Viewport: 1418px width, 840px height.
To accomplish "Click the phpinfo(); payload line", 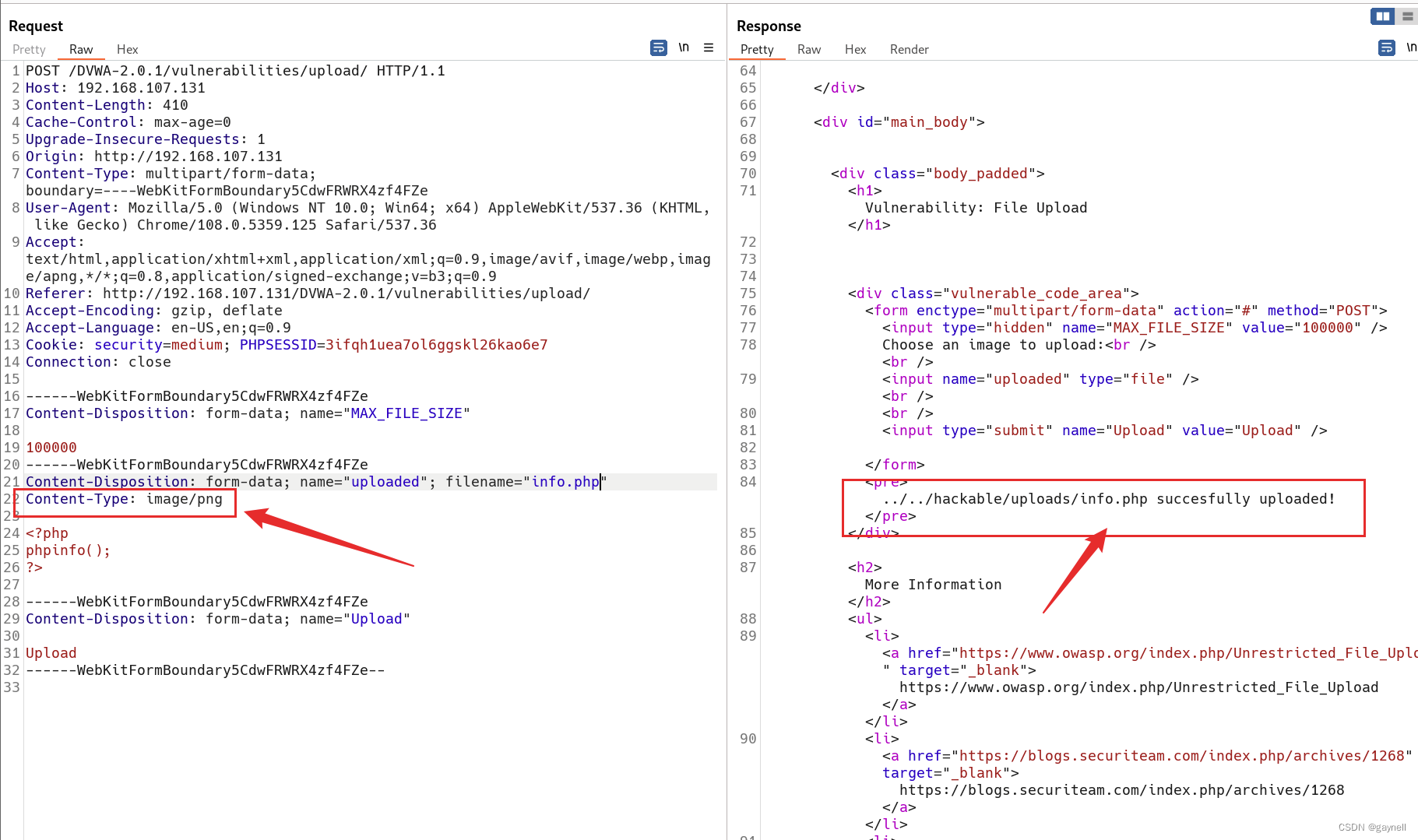I will 68,550.
